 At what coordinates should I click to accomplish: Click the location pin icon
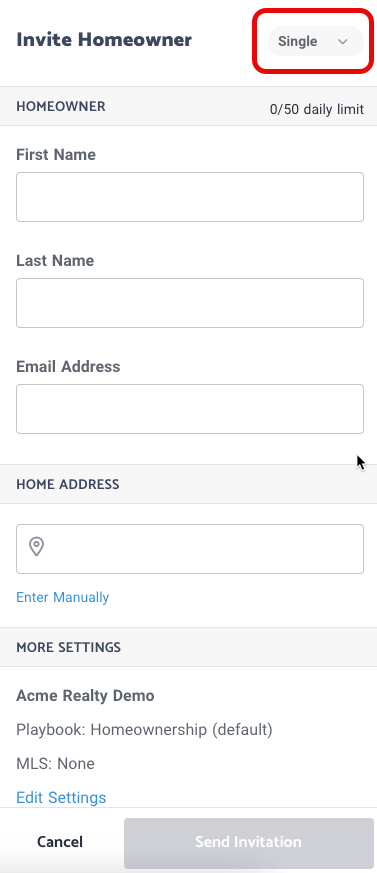[37, 547]
